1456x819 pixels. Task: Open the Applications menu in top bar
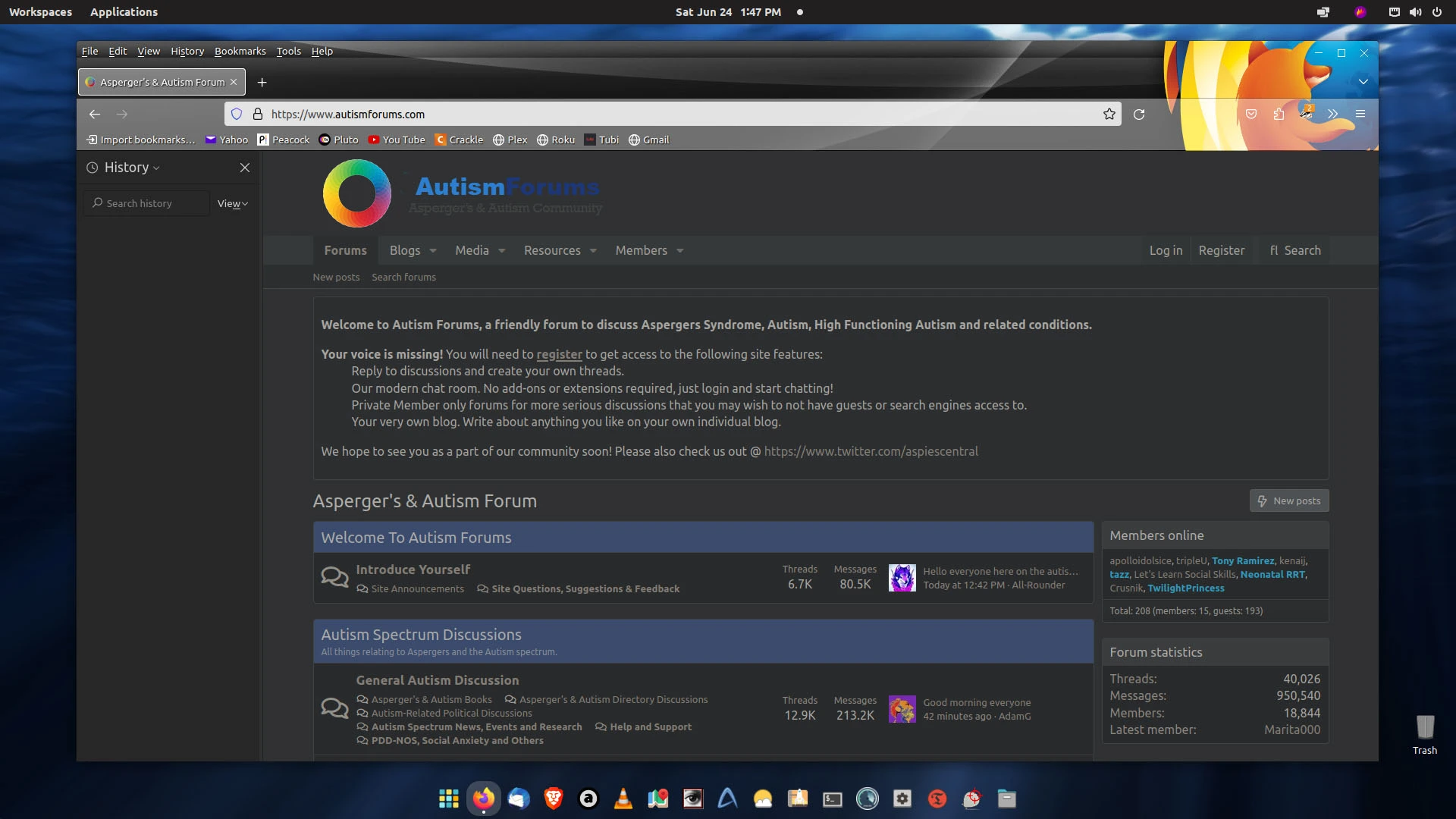124,12
